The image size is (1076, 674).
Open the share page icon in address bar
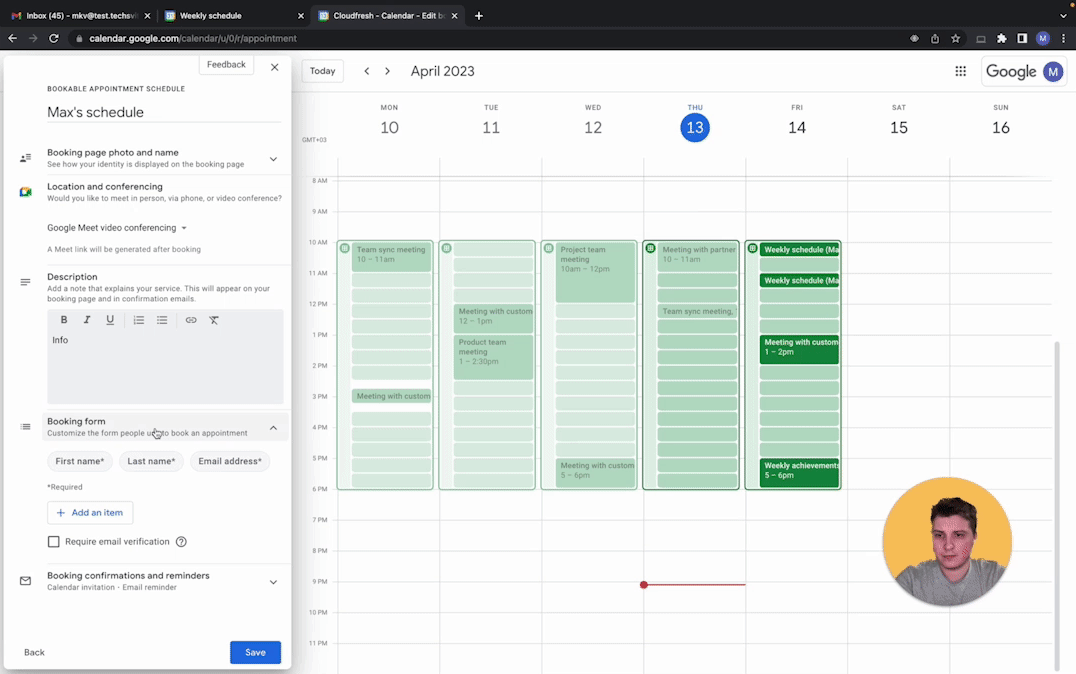click(x=935, y=38)
